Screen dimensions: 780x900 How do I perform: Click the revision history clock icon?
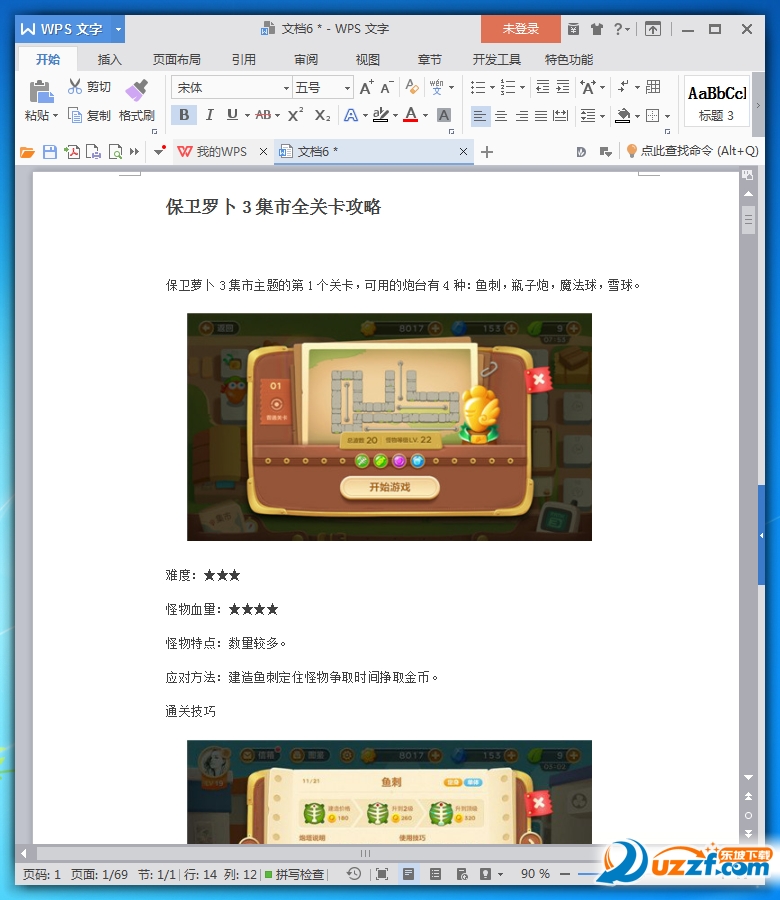354,874
